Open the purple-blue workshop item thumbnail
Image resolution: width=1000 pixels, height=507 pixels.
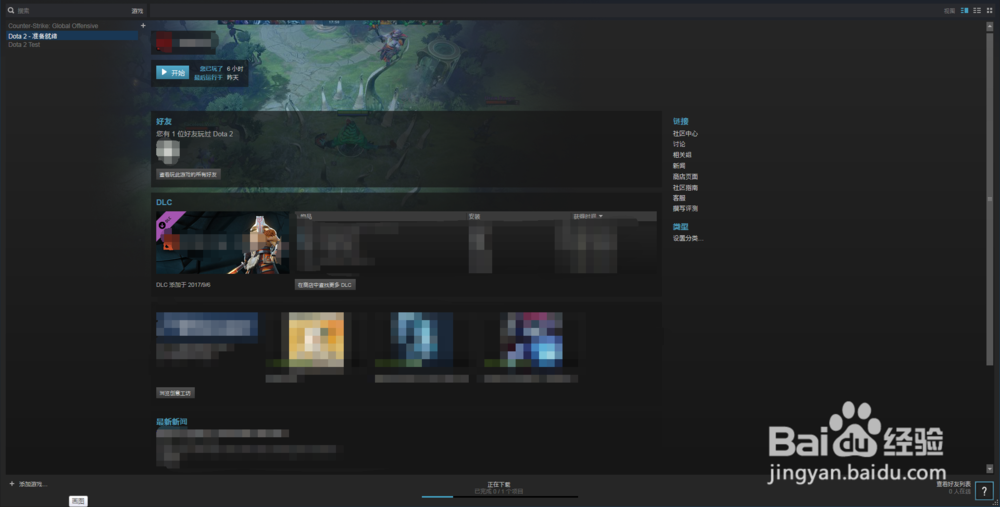point(531,339)
